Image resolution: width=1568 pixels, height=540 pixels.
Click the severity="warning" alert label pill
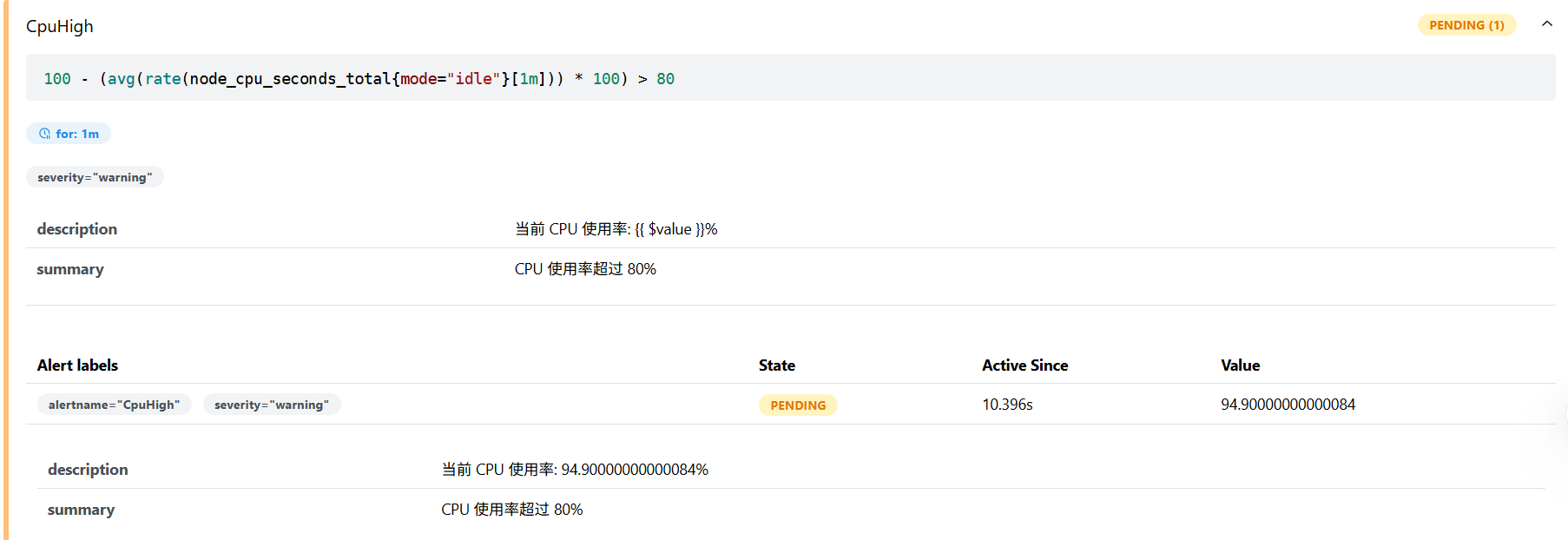click(272, 405)
